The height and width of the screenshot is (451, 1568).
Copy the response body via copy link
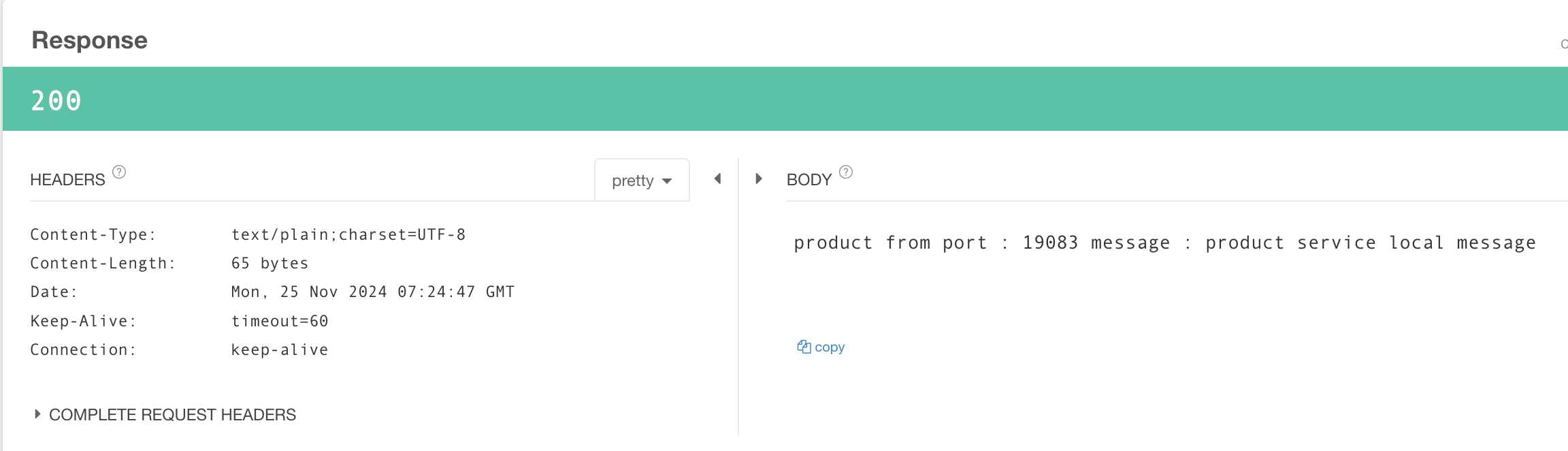point(829,347)
